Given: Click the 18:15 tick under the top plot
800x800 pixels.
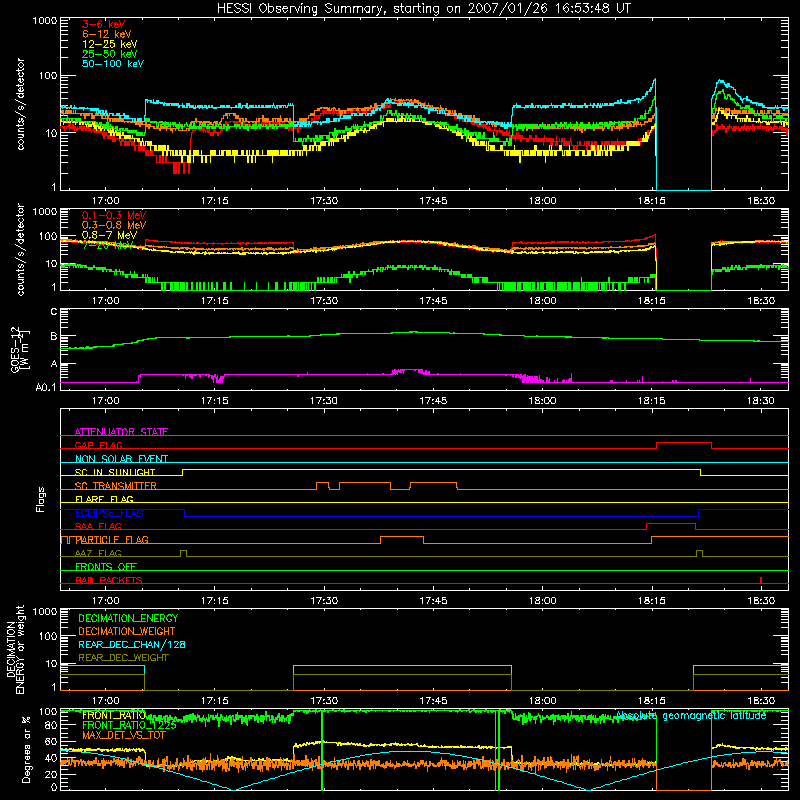Looking at the screenshot, I should (x=652, y=201).
